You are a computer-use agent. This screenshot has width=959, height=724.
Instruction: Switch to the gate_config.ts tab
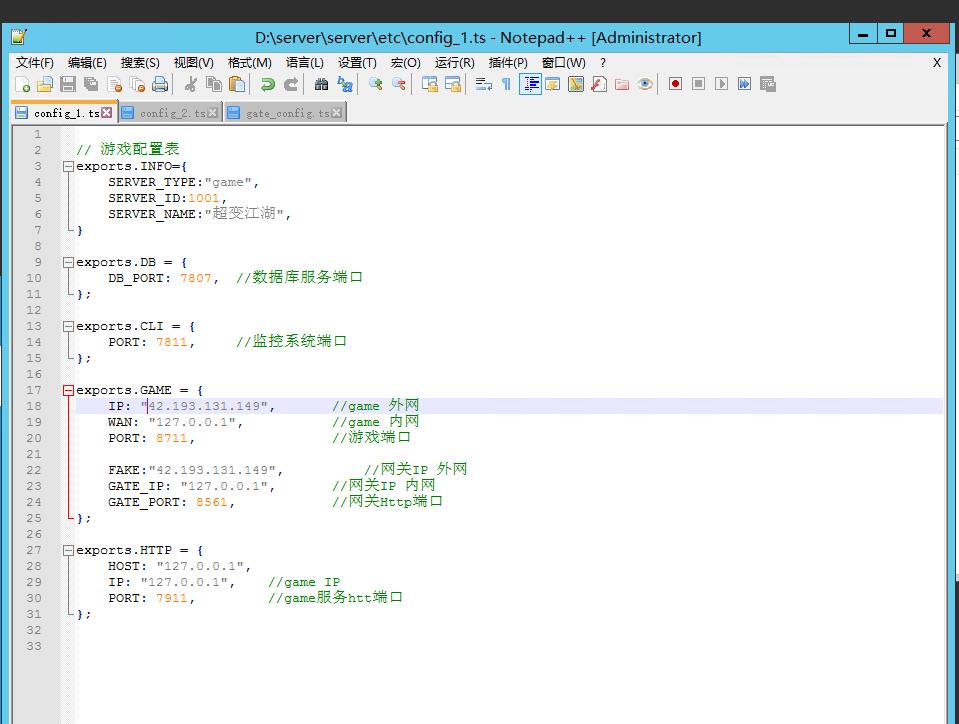tap(287, 113)
